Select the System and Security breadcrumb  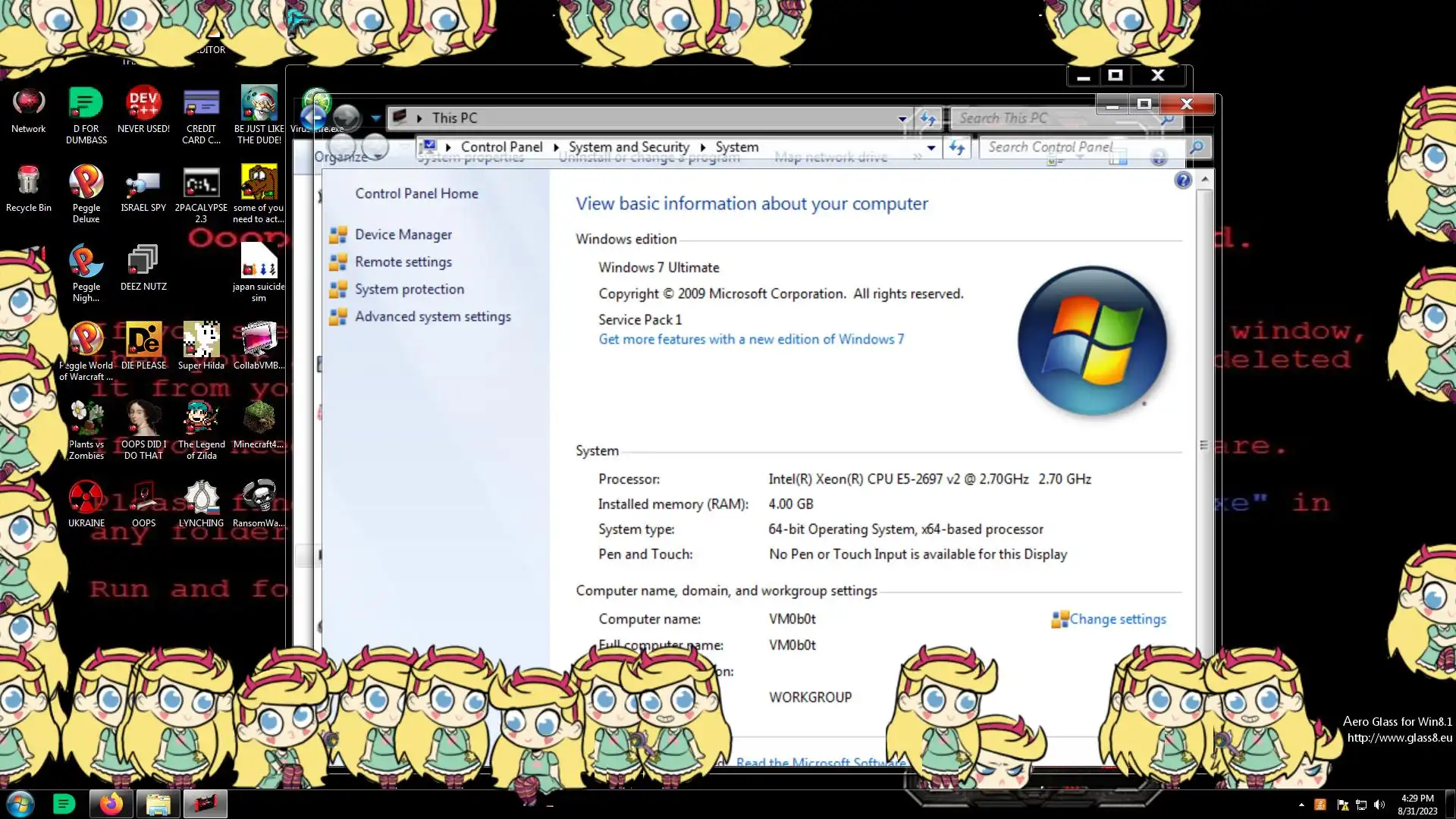click(x=628, y=147)
